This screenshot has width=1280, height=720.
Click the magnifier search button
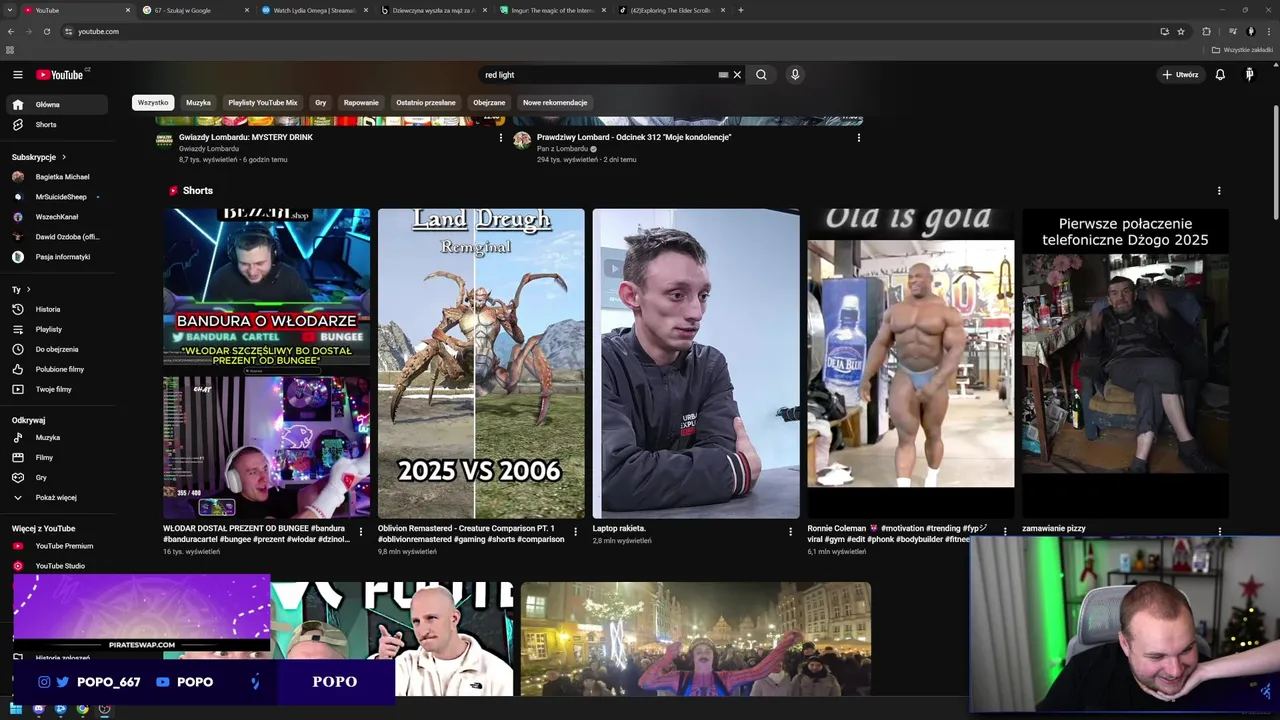coord(761,75)
